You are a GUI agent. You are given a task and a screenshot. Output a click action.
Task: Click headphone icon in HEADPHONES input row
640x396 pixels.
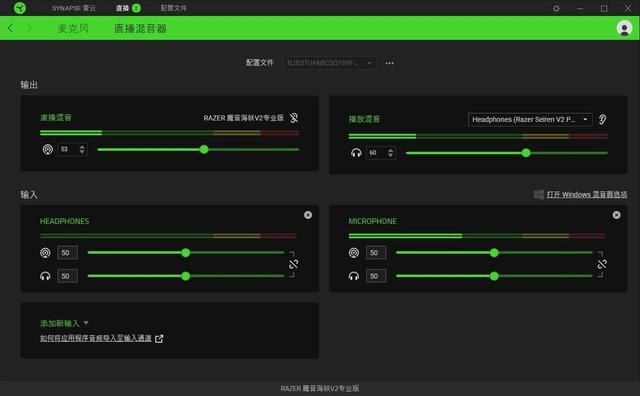pos(45,276)
